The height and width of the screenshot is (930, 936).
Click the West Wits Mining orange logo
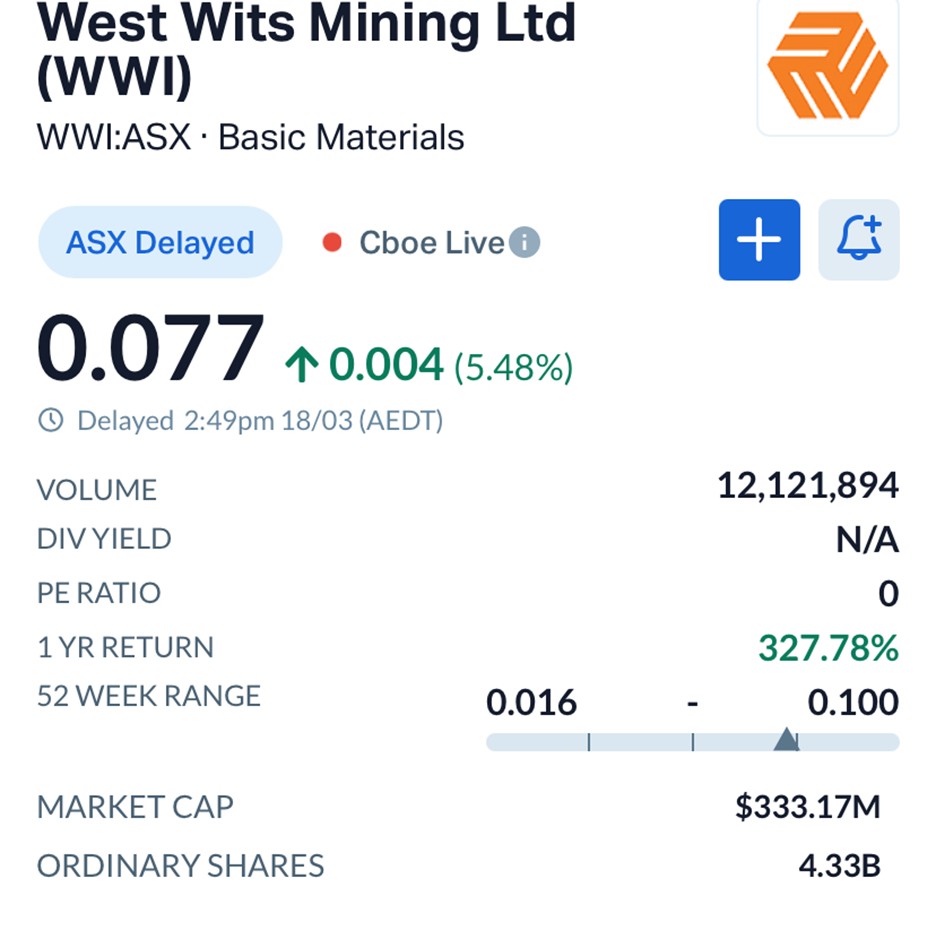(x=827, y=64)
